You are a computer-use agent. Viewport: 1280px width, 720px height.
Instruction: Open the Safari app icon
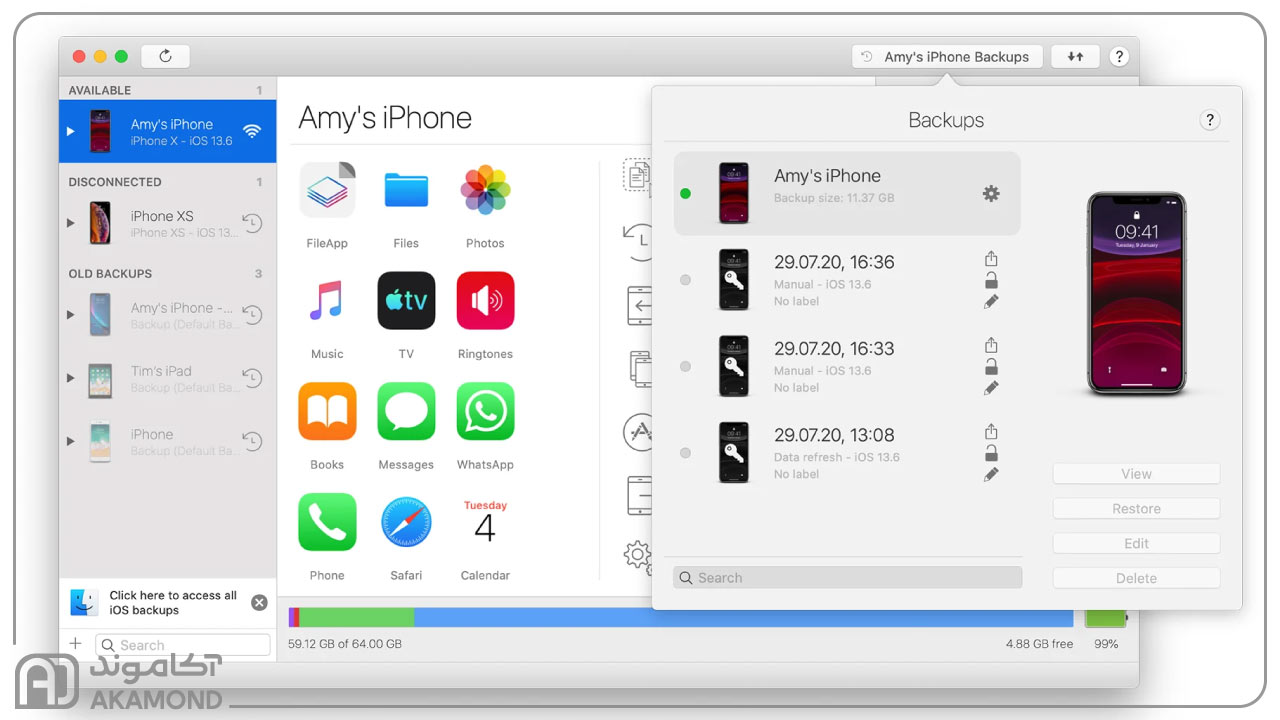[406, 522]
